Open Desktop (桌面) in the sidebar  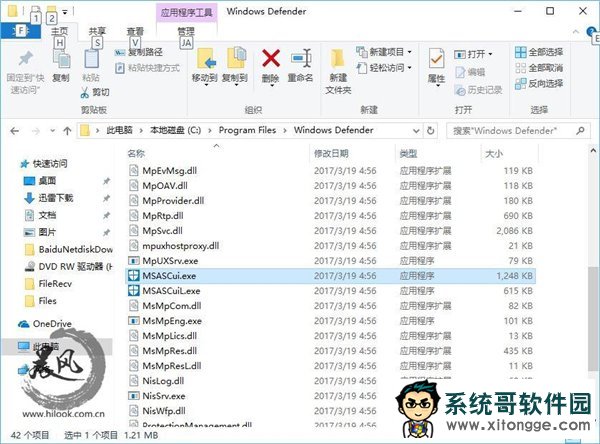pos(41,181)
